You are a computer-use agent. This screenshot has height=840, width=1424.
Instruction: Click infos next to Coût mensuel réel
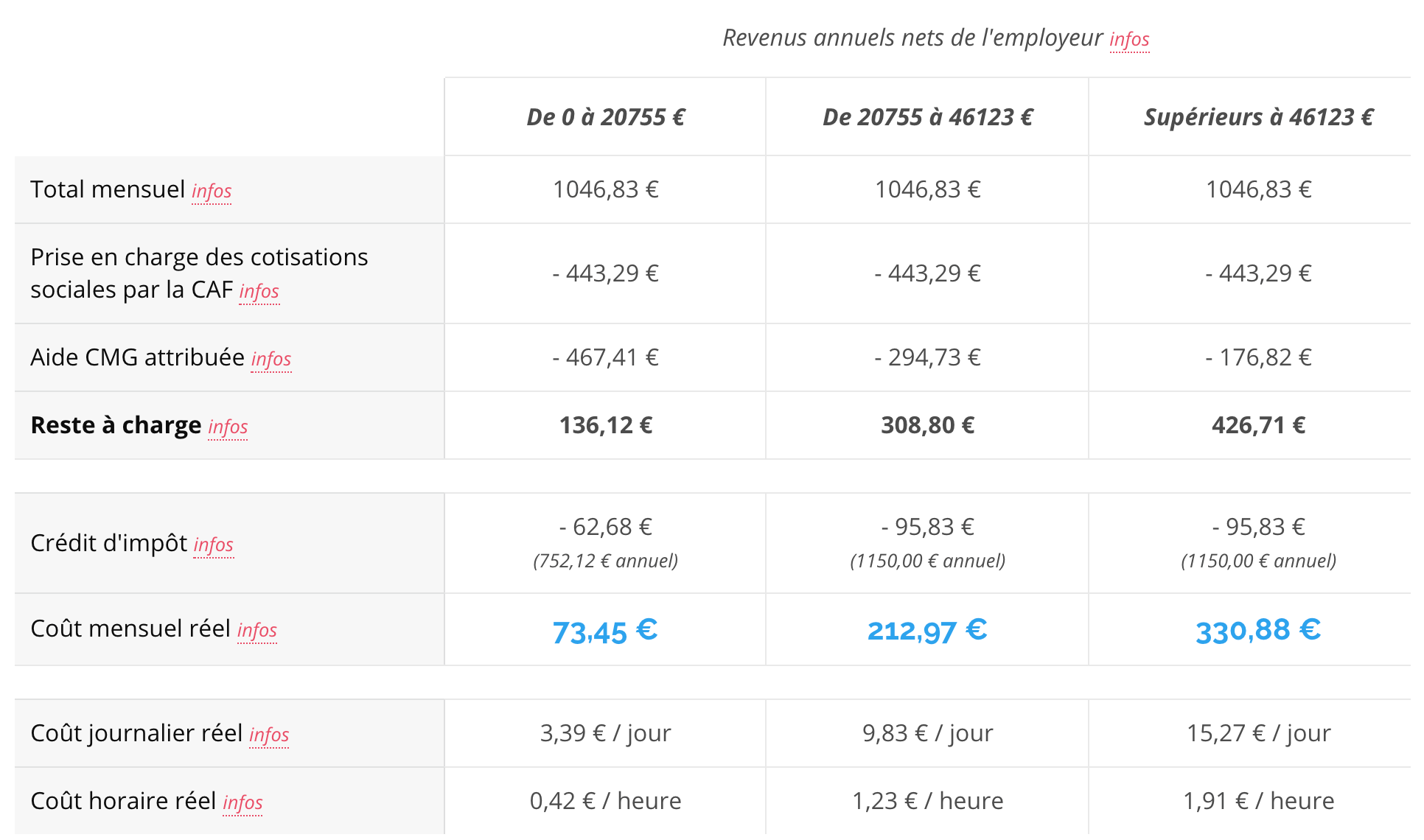[257, 630]
